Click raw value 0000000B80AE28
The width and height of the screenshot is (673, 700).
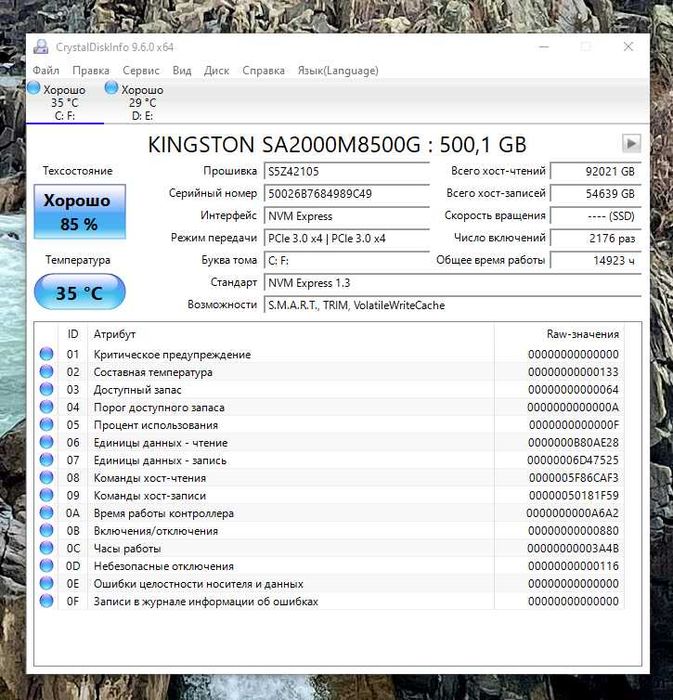[573, 442]
